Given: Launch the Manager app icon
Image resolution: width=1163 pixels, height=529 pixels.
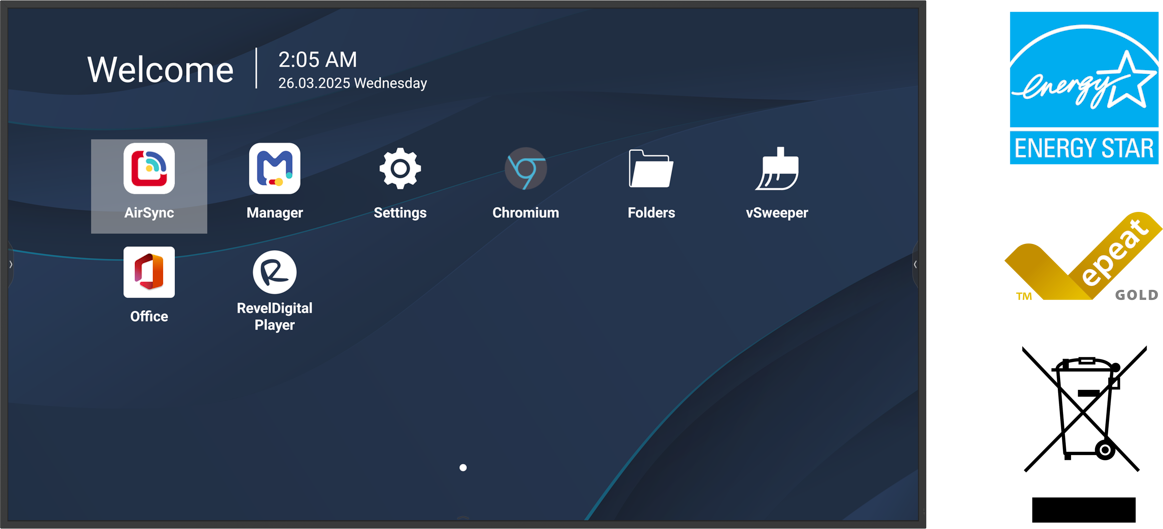Looking at the screenshot, I should point(274,169).
